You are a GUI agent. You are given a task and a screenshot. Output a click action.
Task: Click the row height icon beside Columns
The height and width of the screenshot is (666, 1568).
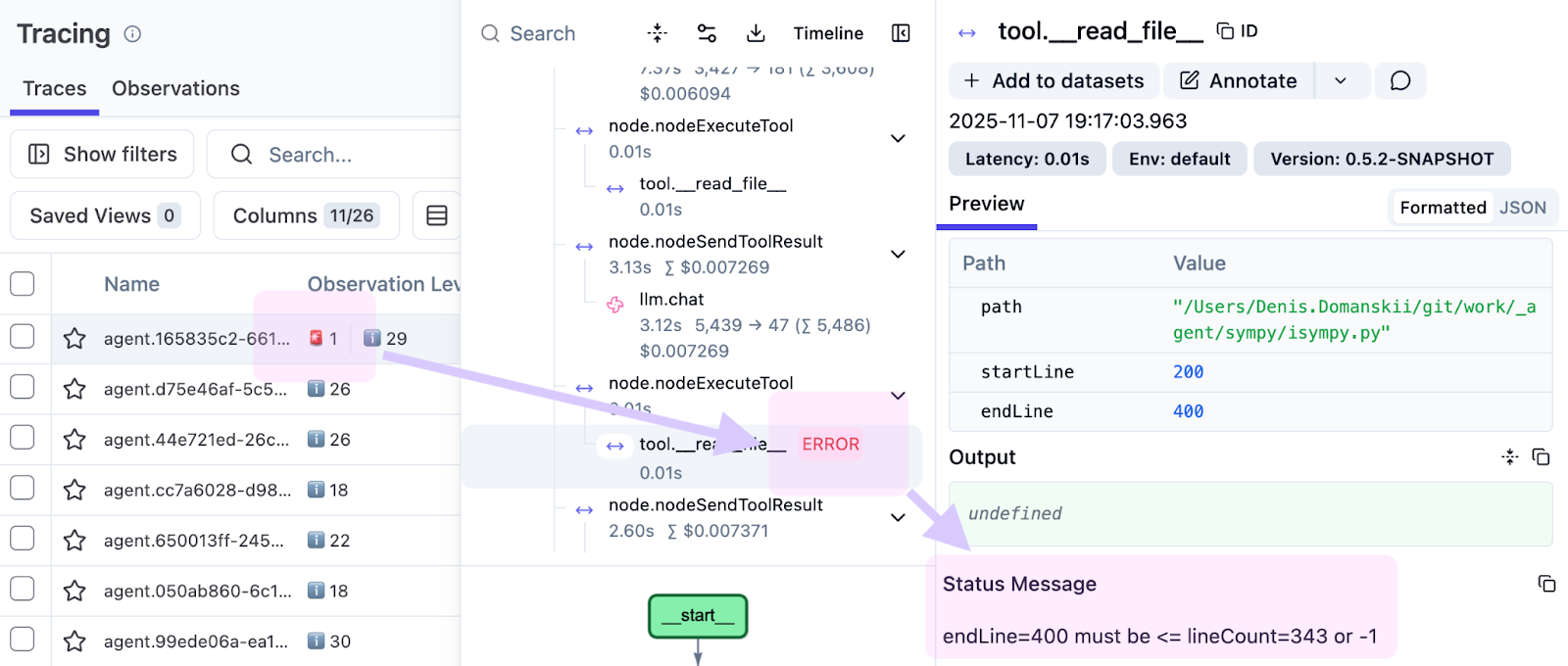(437, 215)
